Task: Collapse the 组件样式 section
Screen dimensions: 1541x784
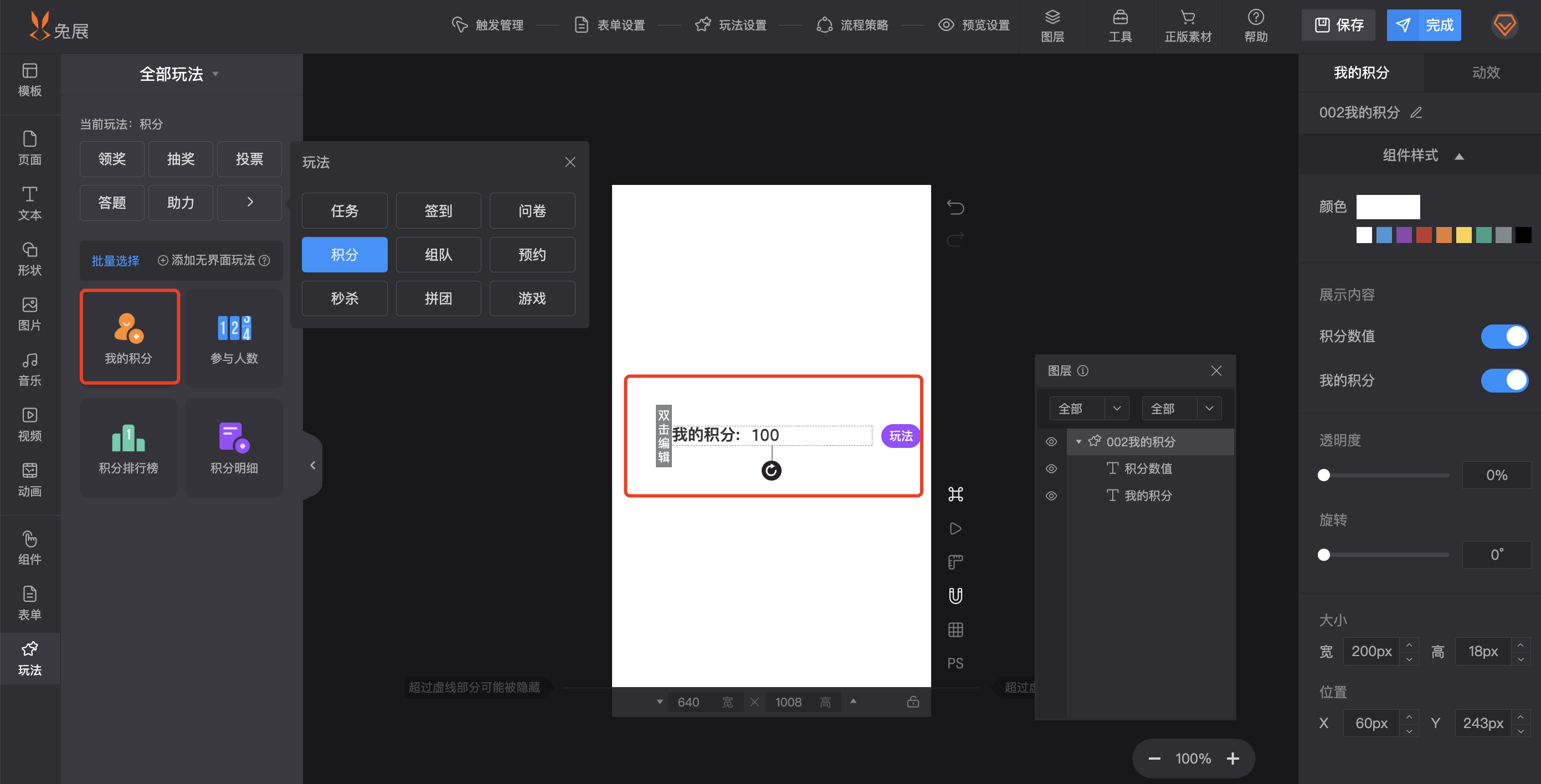Action: pos(1458,156)
